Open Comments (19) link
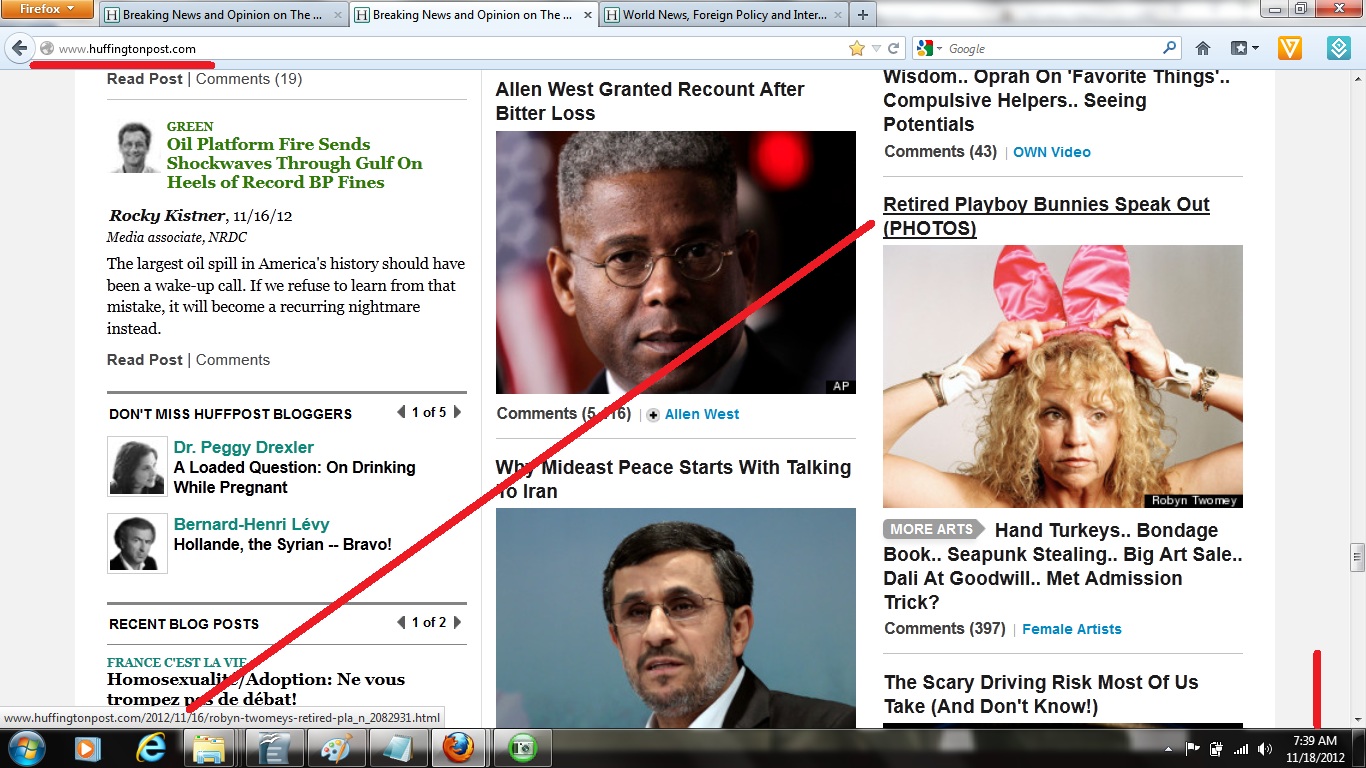This screenshot has height=768, width=1366. pyautogui.click(x=249, y=79)
